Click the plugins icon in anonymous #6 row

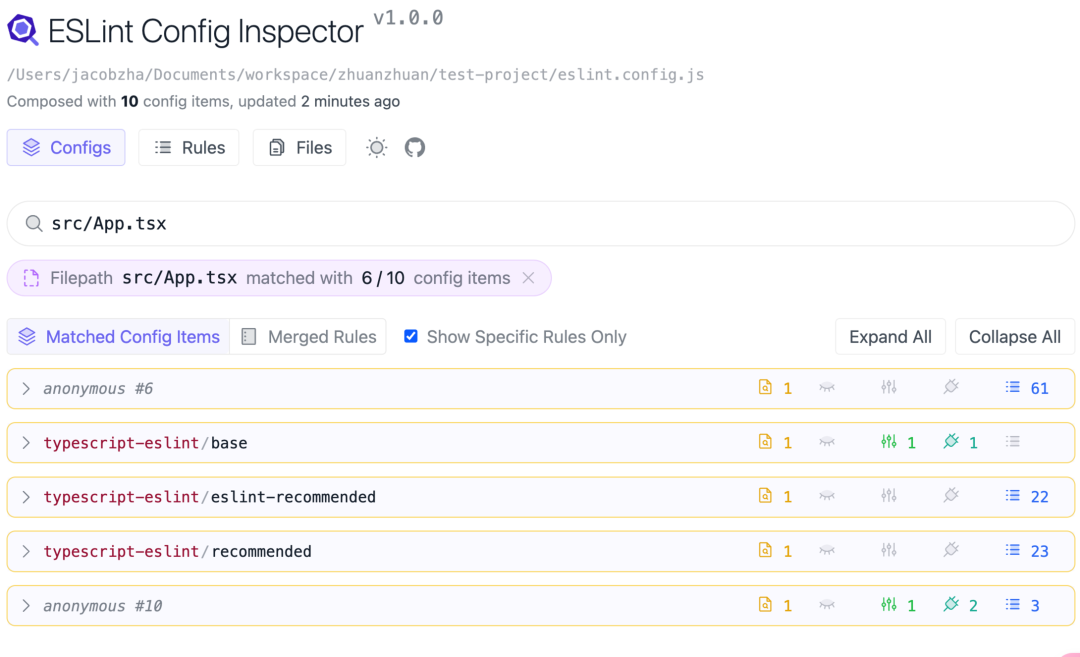pos(951,387)
